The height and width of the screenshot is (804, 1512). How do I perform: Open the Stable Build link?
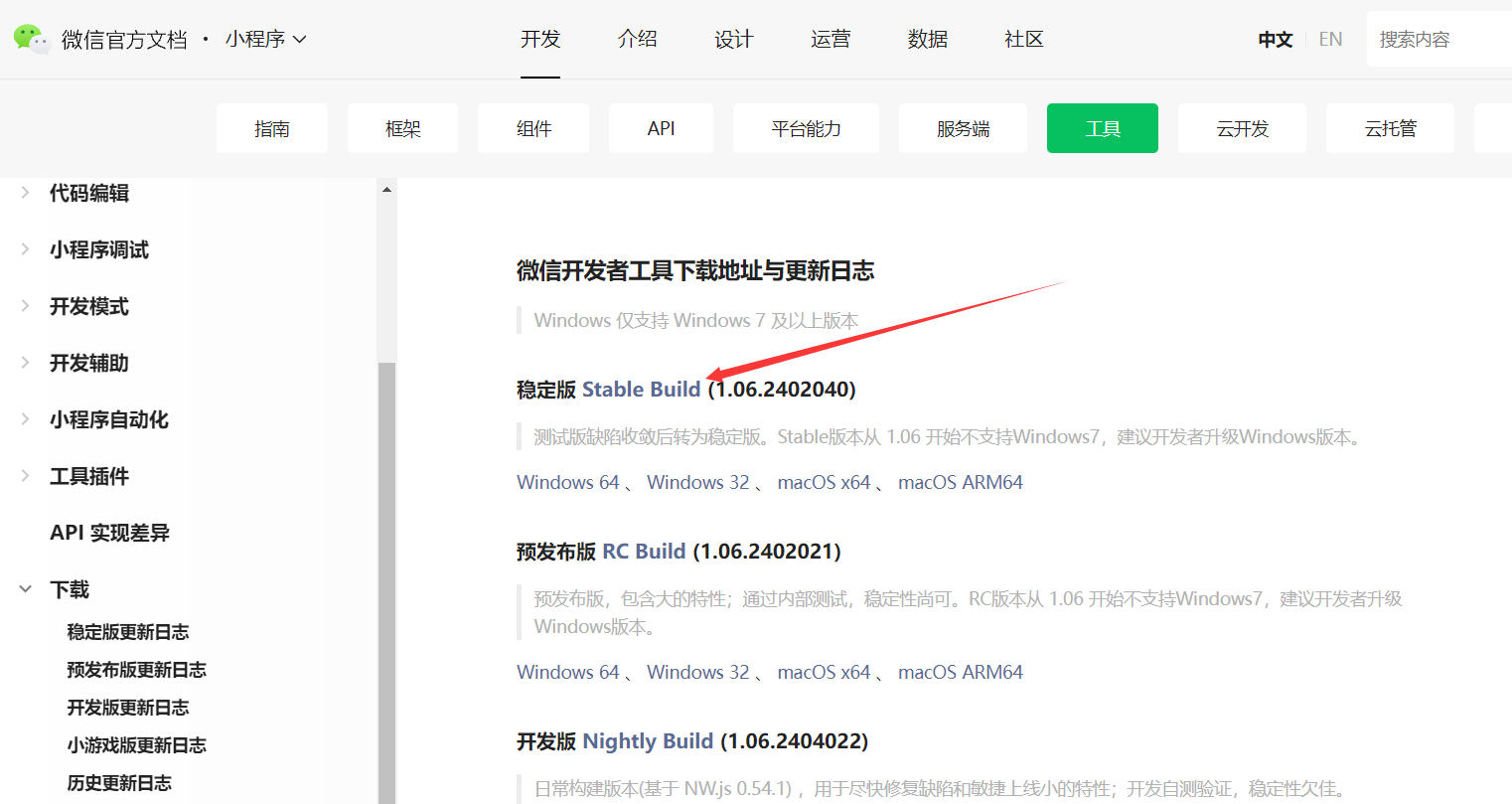point(641,390)
